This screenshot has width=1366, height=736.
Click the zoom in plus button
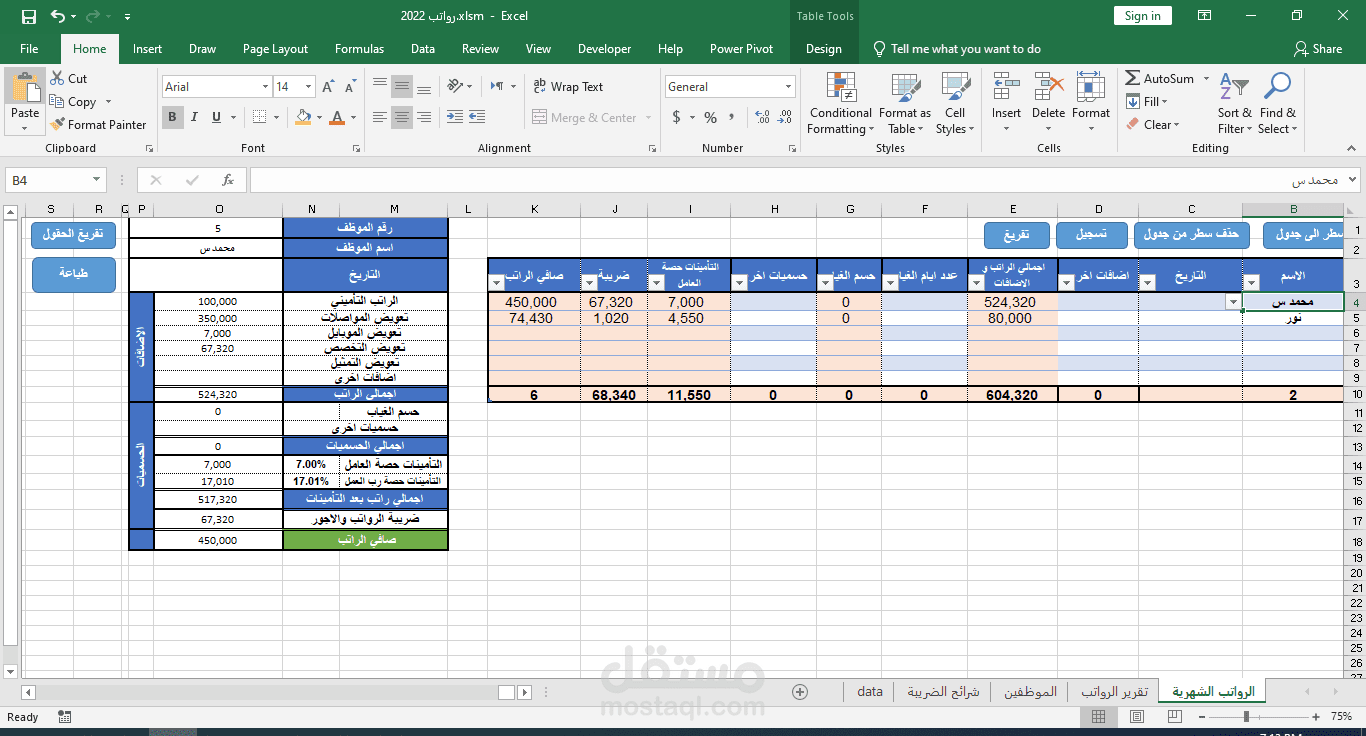[x=1315, y=717]
